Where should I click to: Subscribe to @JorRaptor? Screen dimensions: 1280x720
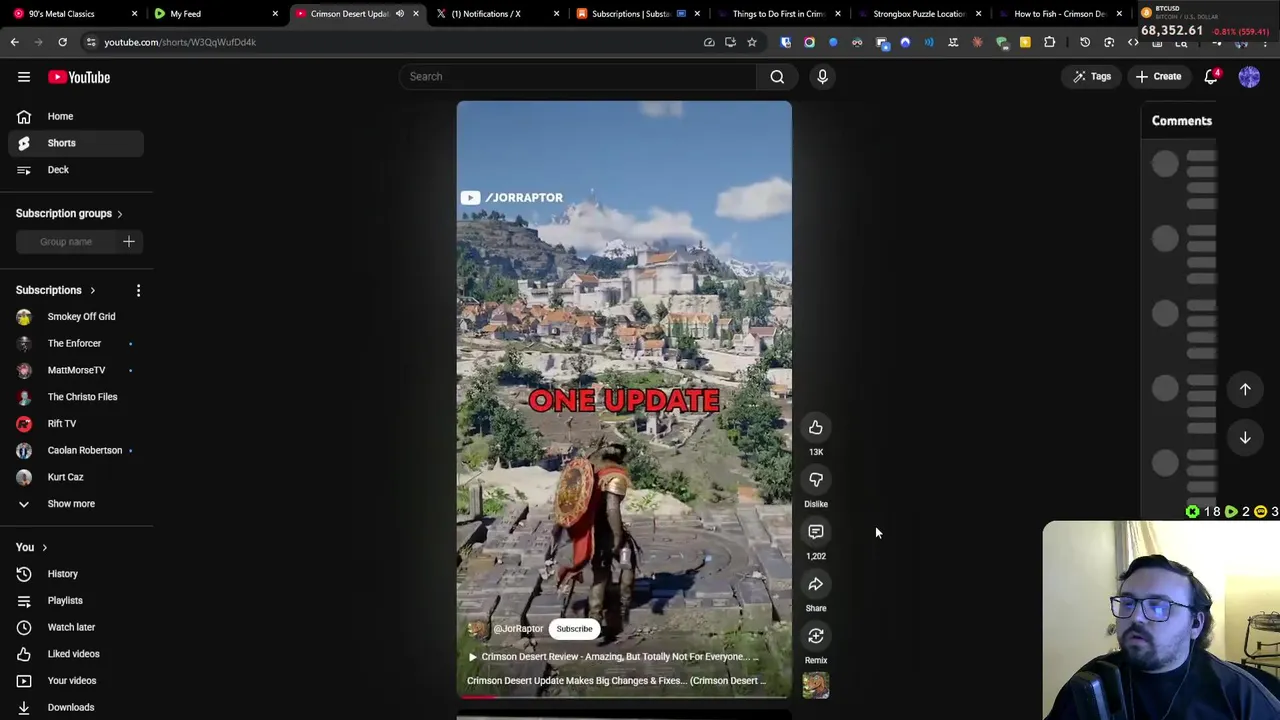(x=574, y=629)
